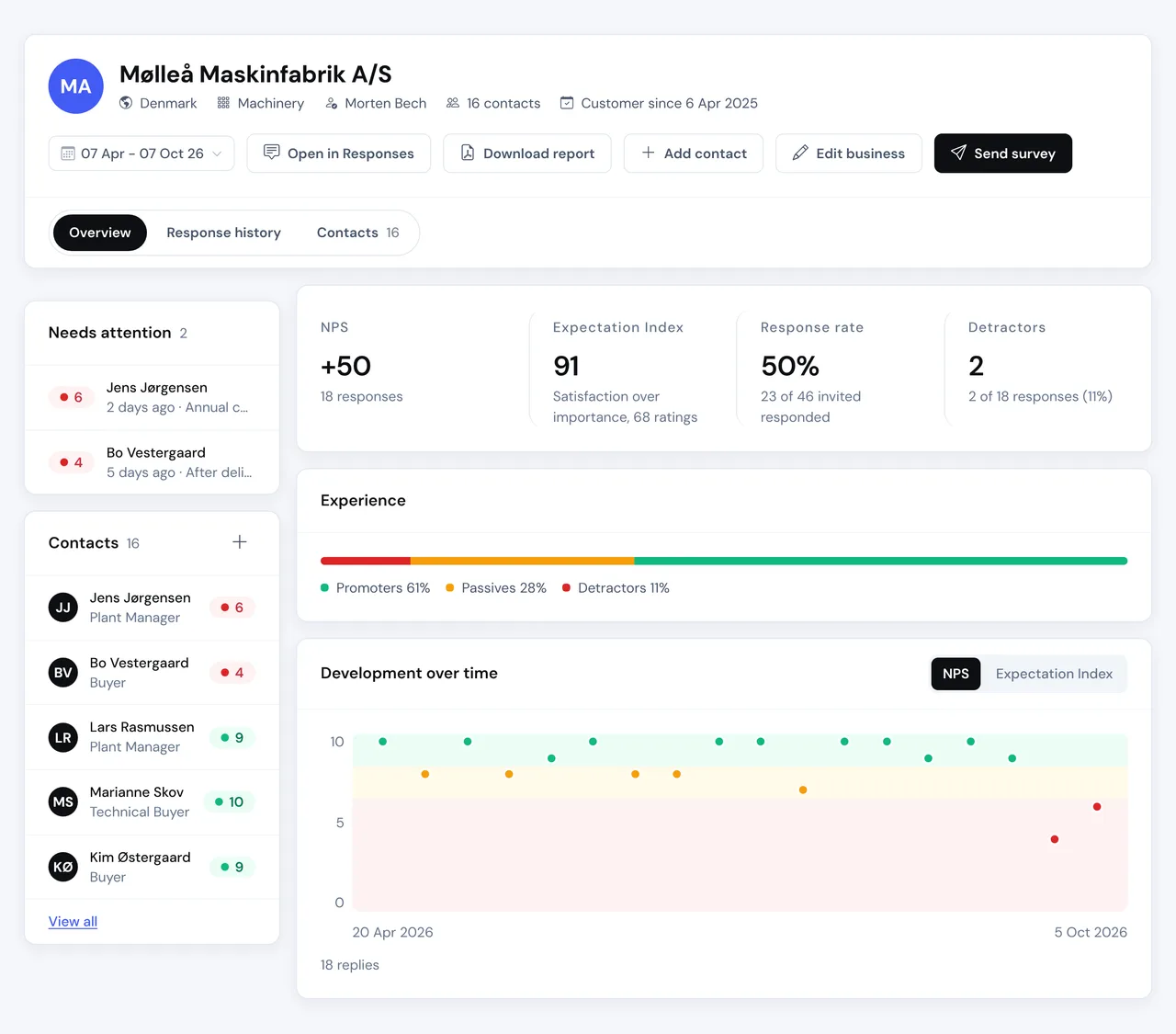Click score badge 10 for Marianne Skov
Screen dimensions: 1176x1034
click(229, 802)
